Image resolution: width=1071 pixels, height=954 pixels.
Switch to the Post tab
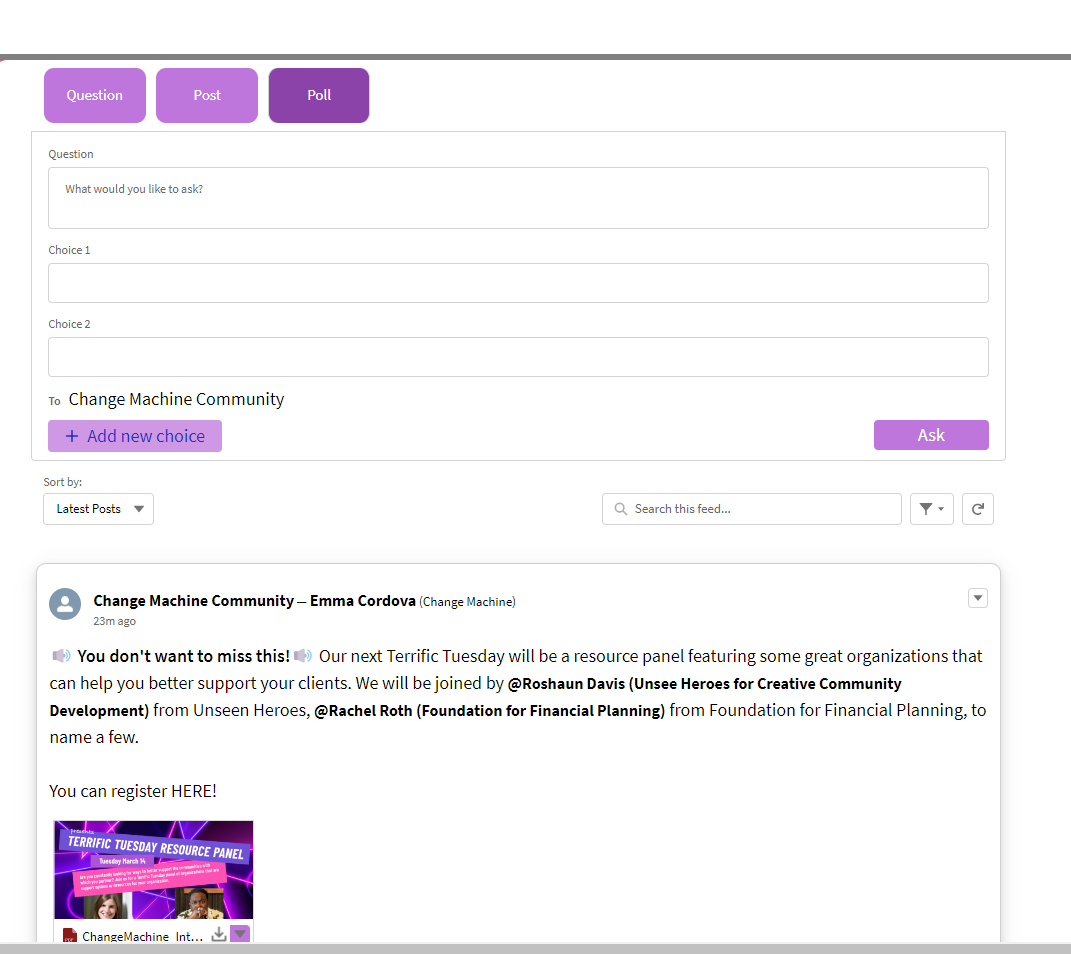pos(207,96)
